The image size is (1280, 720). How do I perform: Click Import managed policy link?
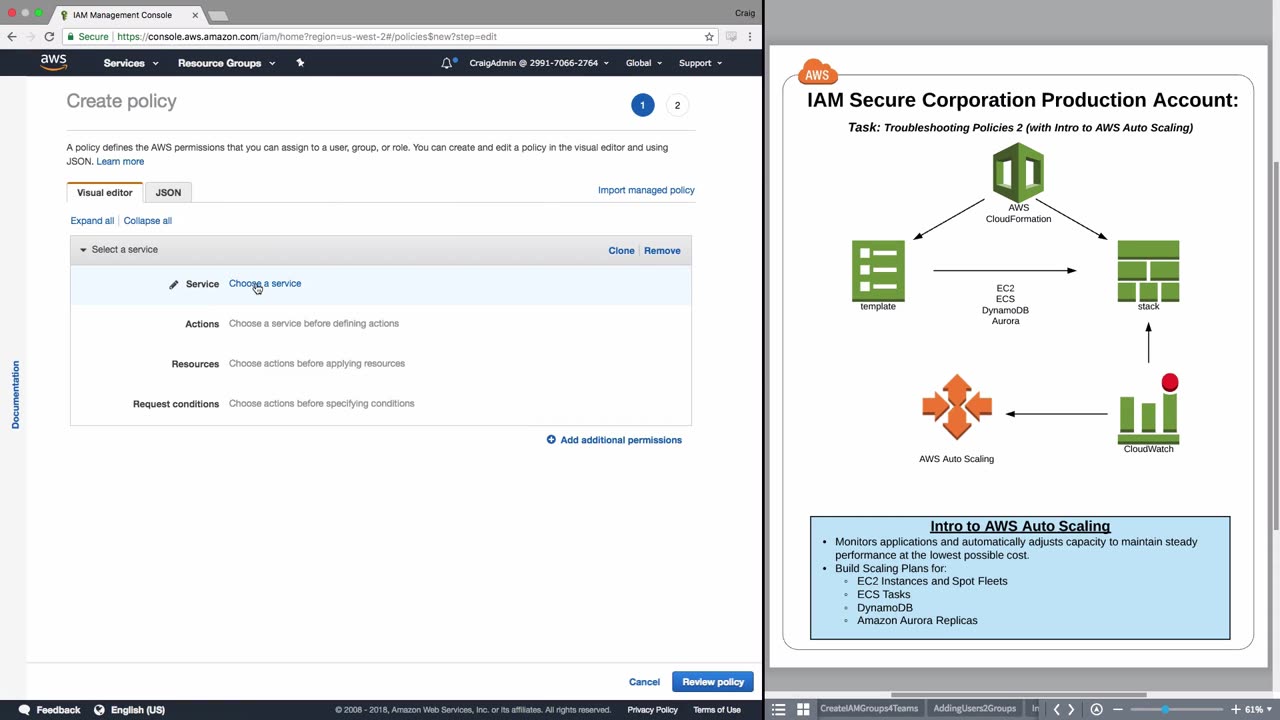point(646,190)
